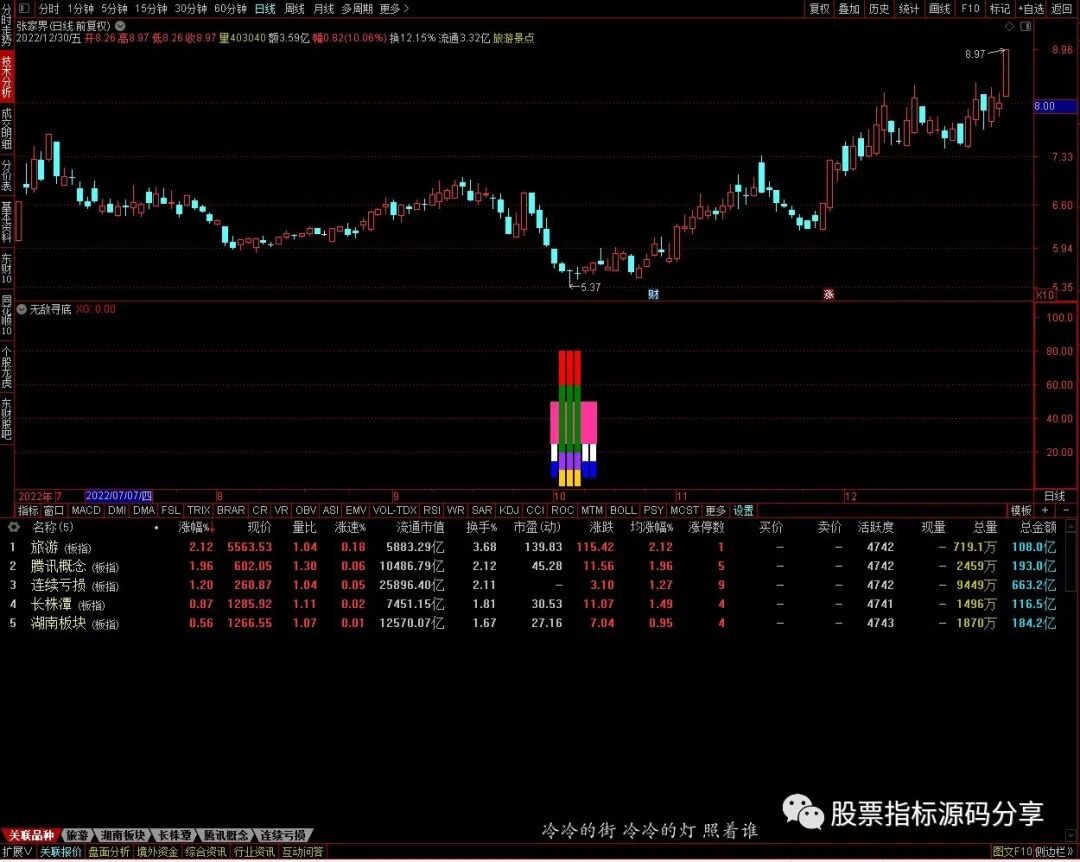
Task: Click the 统计 statistics button
Action: (x=908, y=9)
